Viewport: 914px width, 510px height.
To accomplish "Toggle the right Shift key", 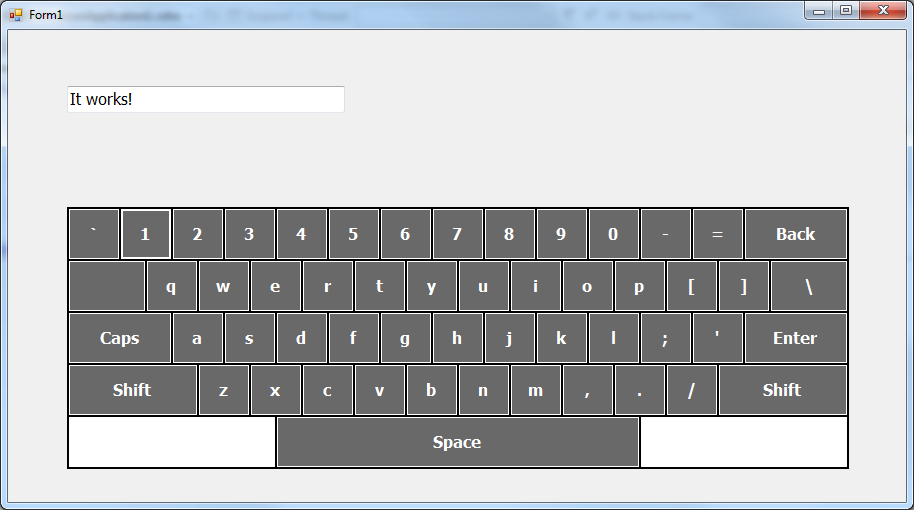I will click(783, 389).
